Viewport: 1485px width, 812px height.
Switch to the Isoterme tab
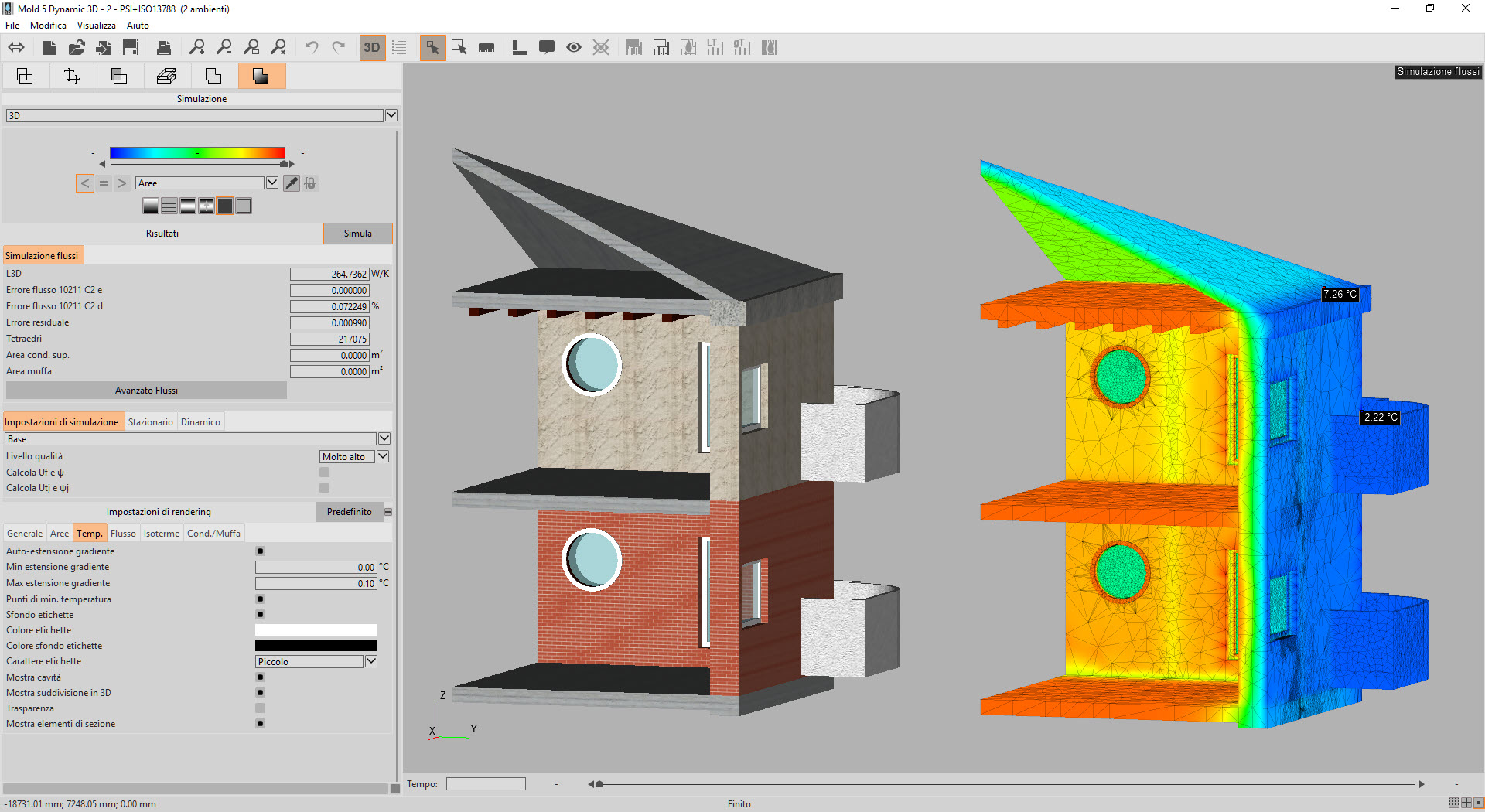pos(161,534)
